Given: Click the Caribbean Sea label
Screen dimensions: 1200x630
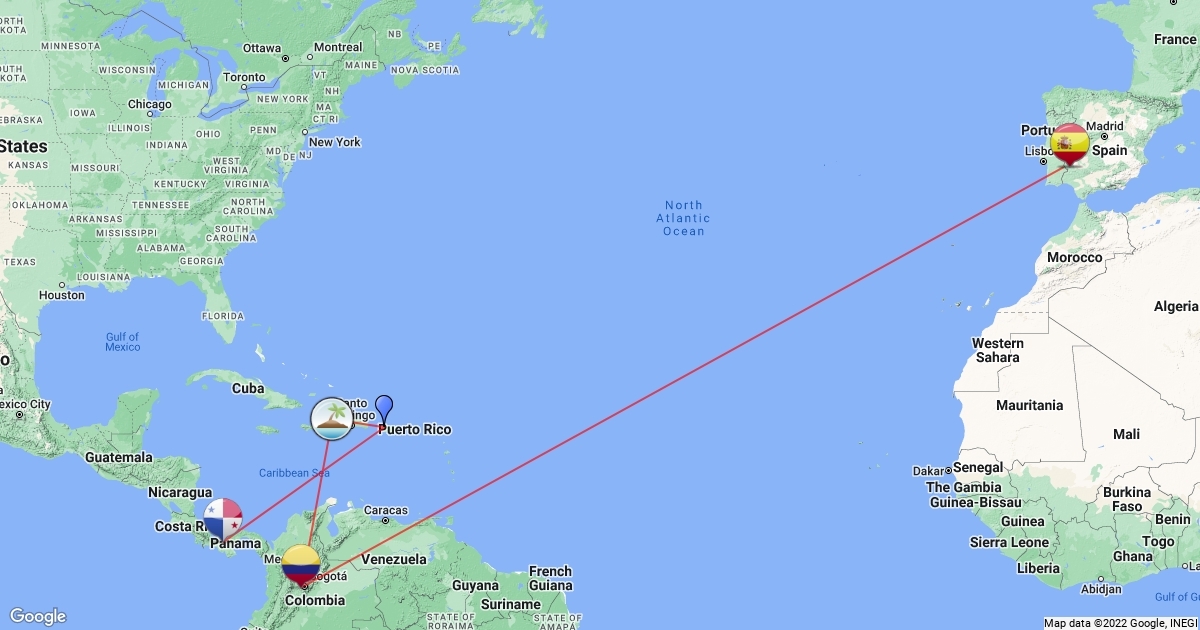Looking at the screenshot, I should pos(294,473).
